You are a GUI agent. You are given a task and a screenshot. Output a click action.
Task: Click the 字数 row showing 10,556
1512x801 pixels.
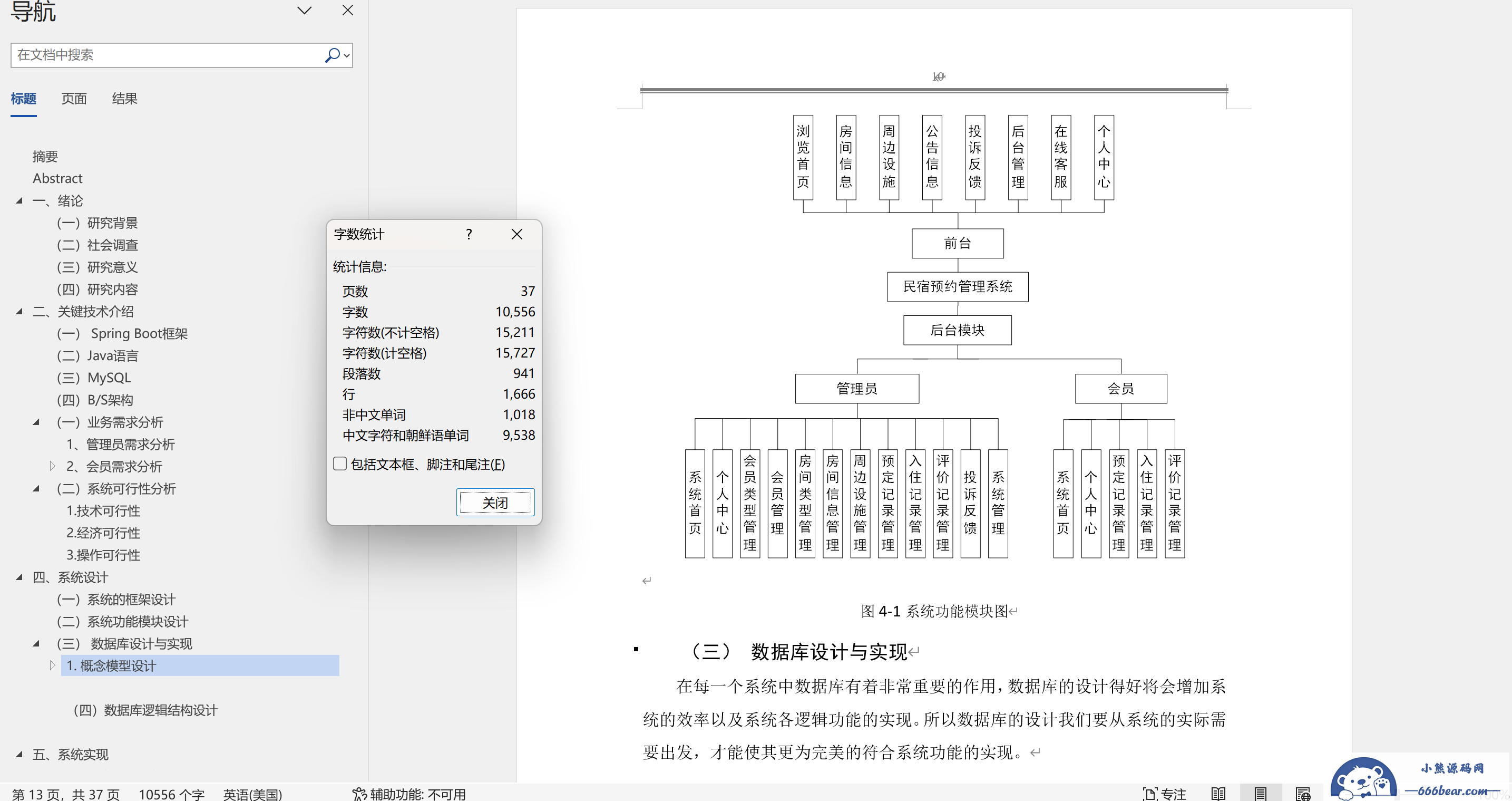coord(438,312)
